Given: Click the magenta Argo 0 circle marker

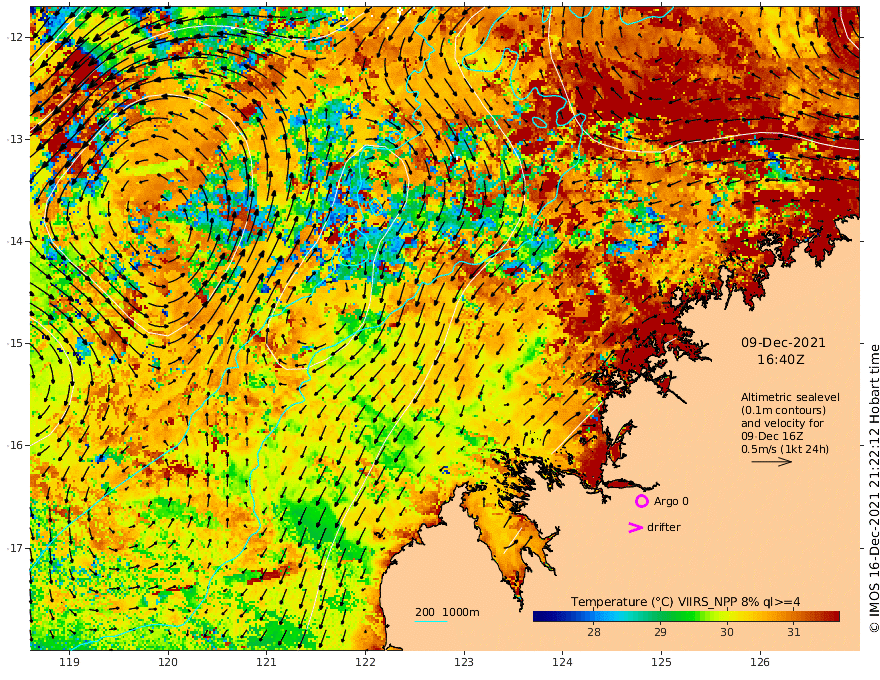Looking at the screenshot, I should point(641,501).
